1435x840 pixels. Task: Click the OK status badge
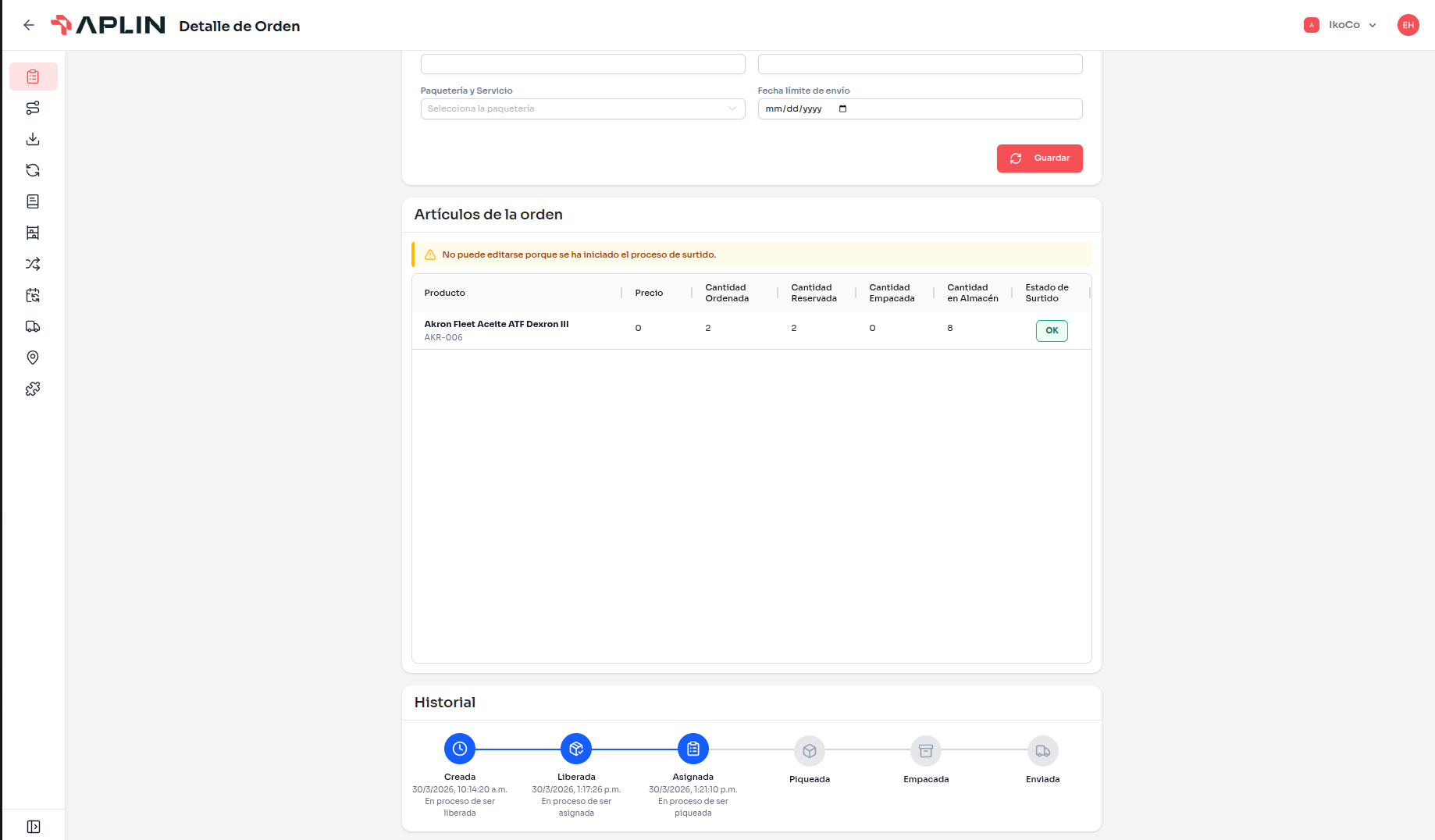point(1052,330)
